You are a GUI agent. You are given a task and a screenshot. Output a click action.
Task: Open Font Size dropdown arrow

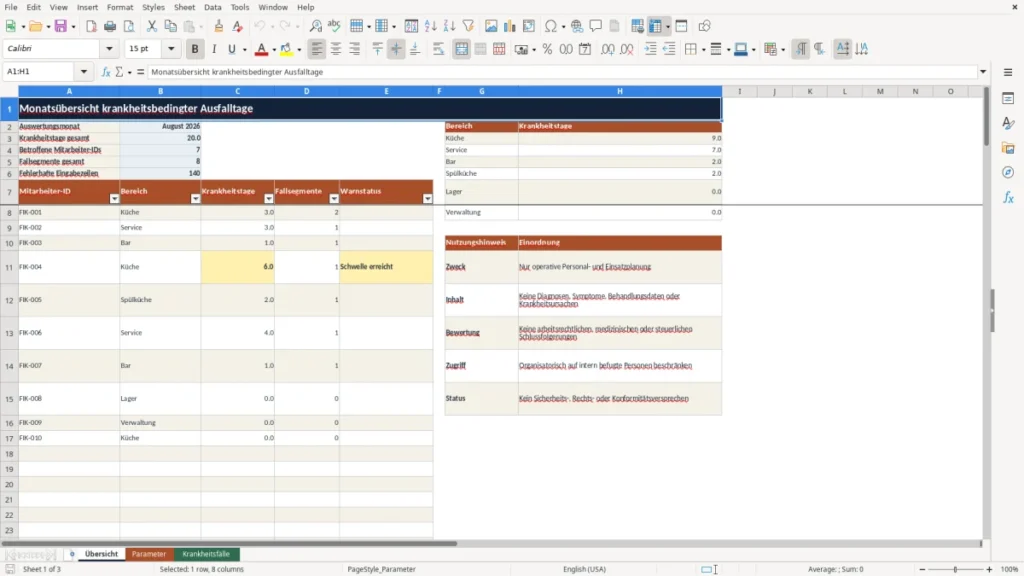(x=171, y=48)
